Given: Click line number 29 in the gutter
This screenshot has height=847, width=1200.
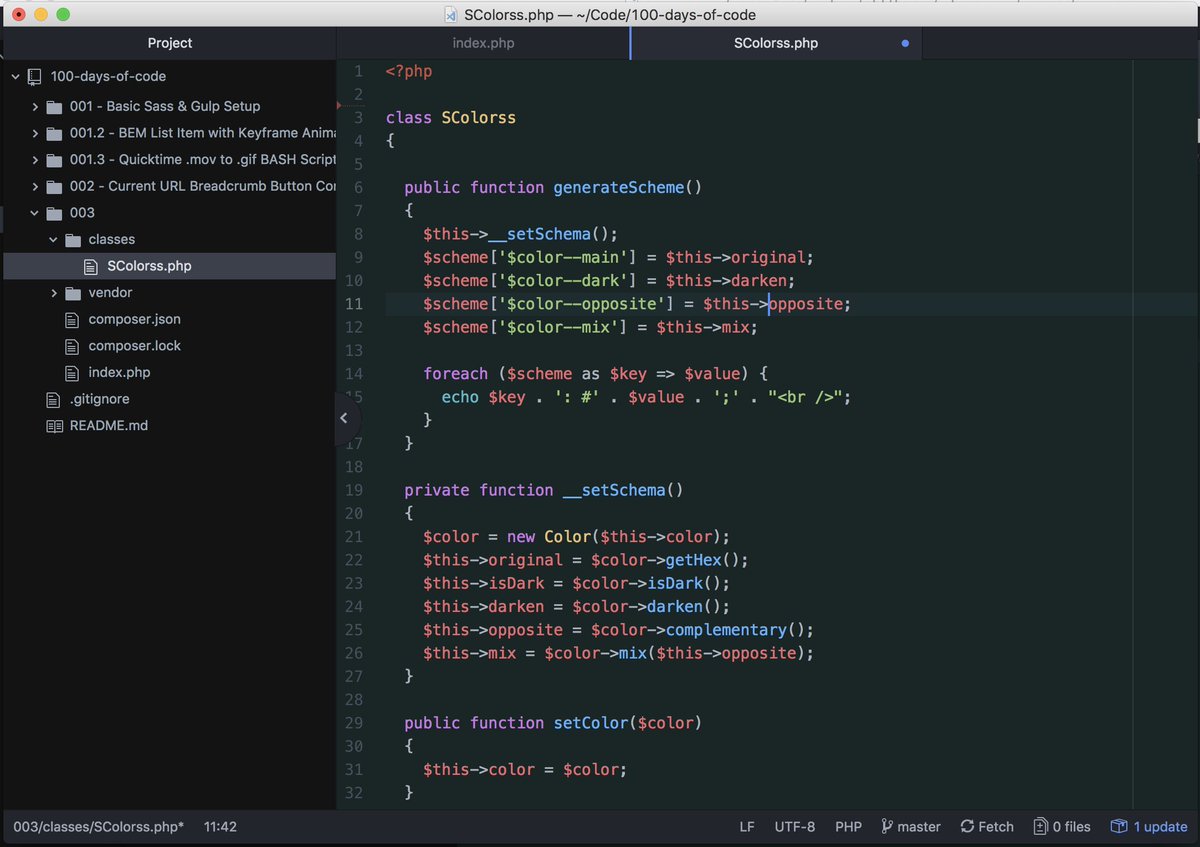Looking at the screenshot, I should pos(354,723).
